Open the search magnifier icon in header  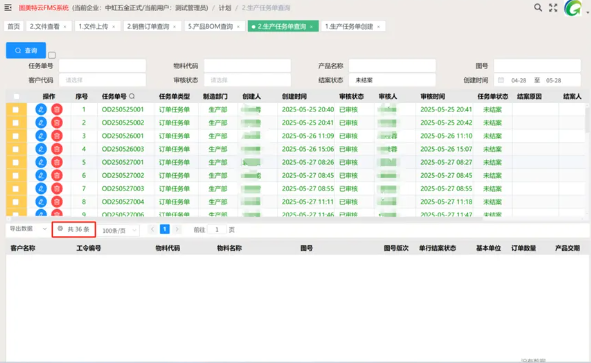538,8
